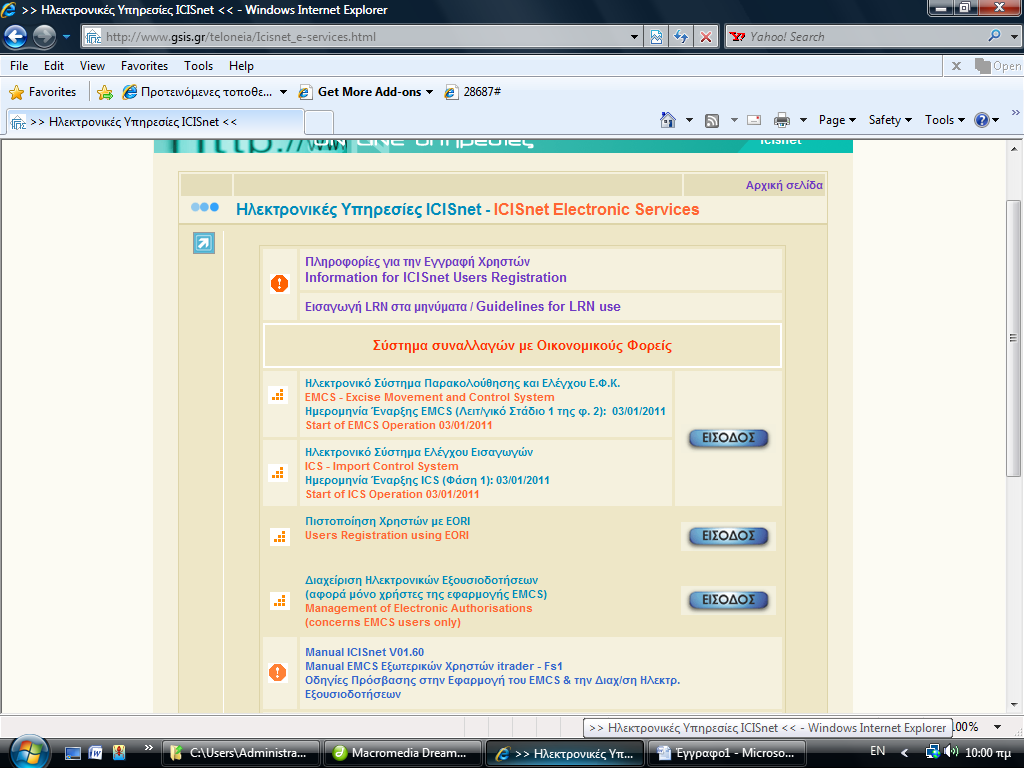Click the icon beside the EMCS row
The height and width of the screenshot is (768, 1024).
click(x=279, y=395)
